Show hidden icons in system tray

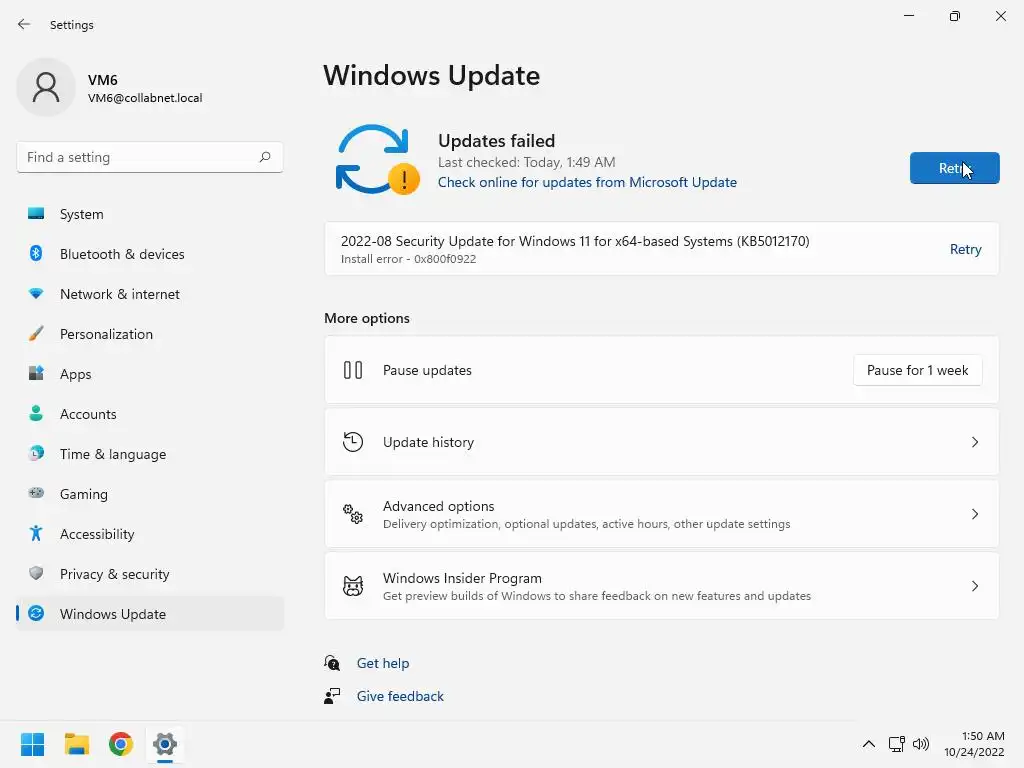point(868,744)
